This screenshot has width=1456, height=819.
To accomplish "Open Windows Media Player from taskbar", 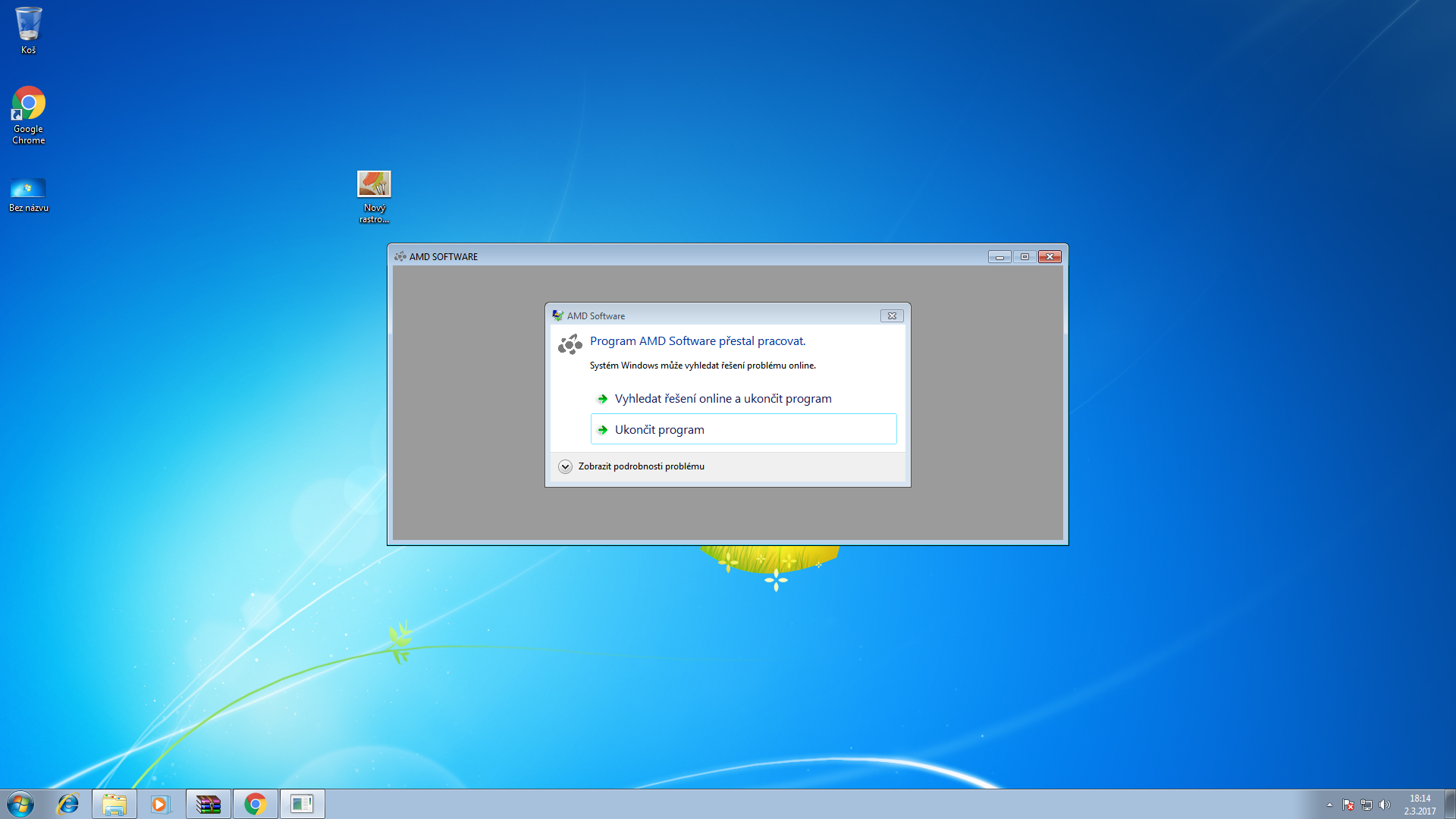I will click(160, 804).
